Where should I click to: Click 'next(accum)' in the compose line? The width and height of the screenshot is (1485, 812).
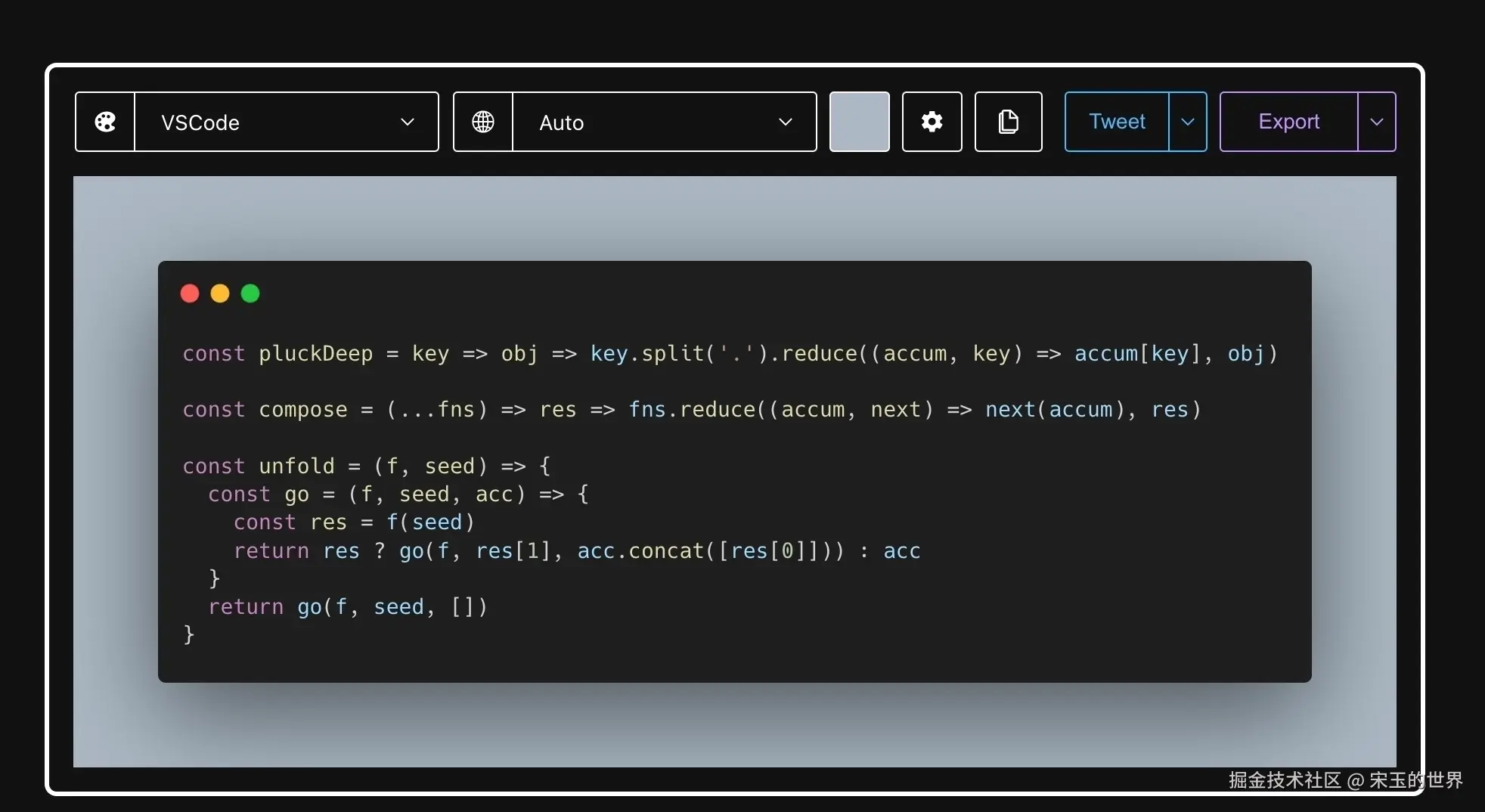pos(1055,410)
